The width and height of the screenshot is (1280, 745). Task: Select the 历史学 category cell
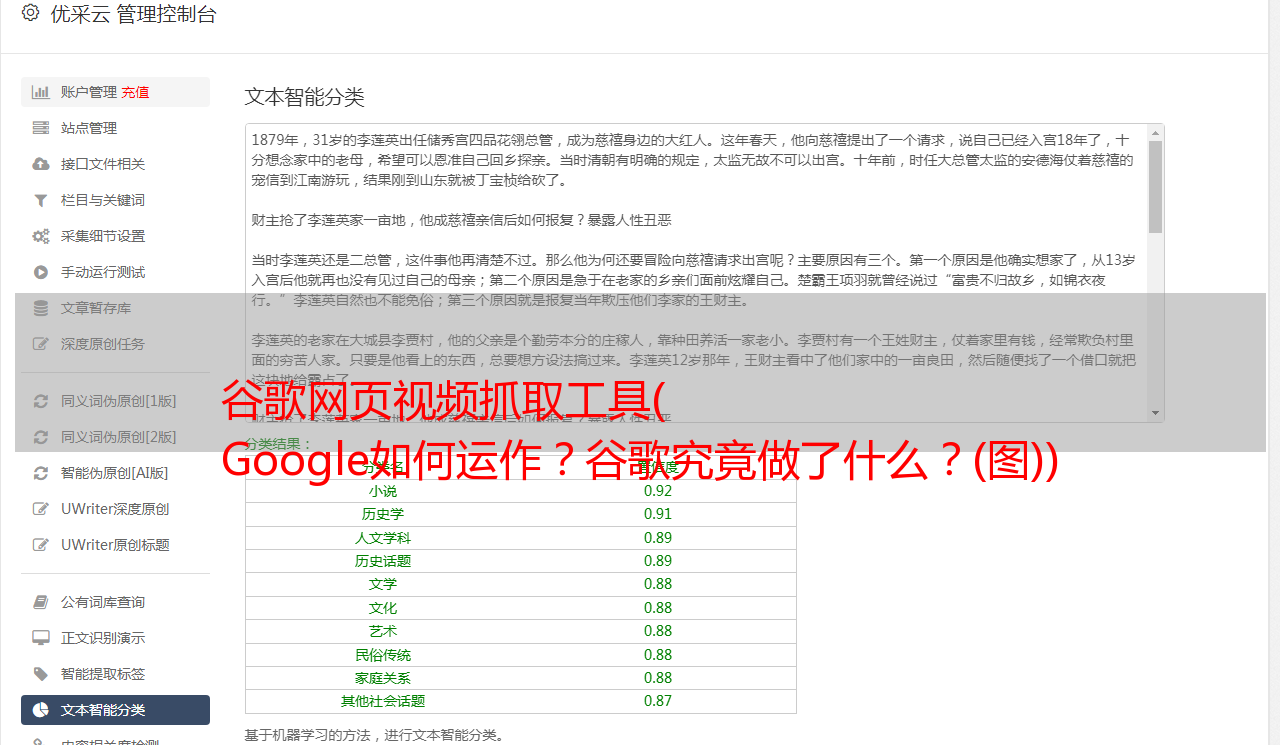[x=383, y=514]
